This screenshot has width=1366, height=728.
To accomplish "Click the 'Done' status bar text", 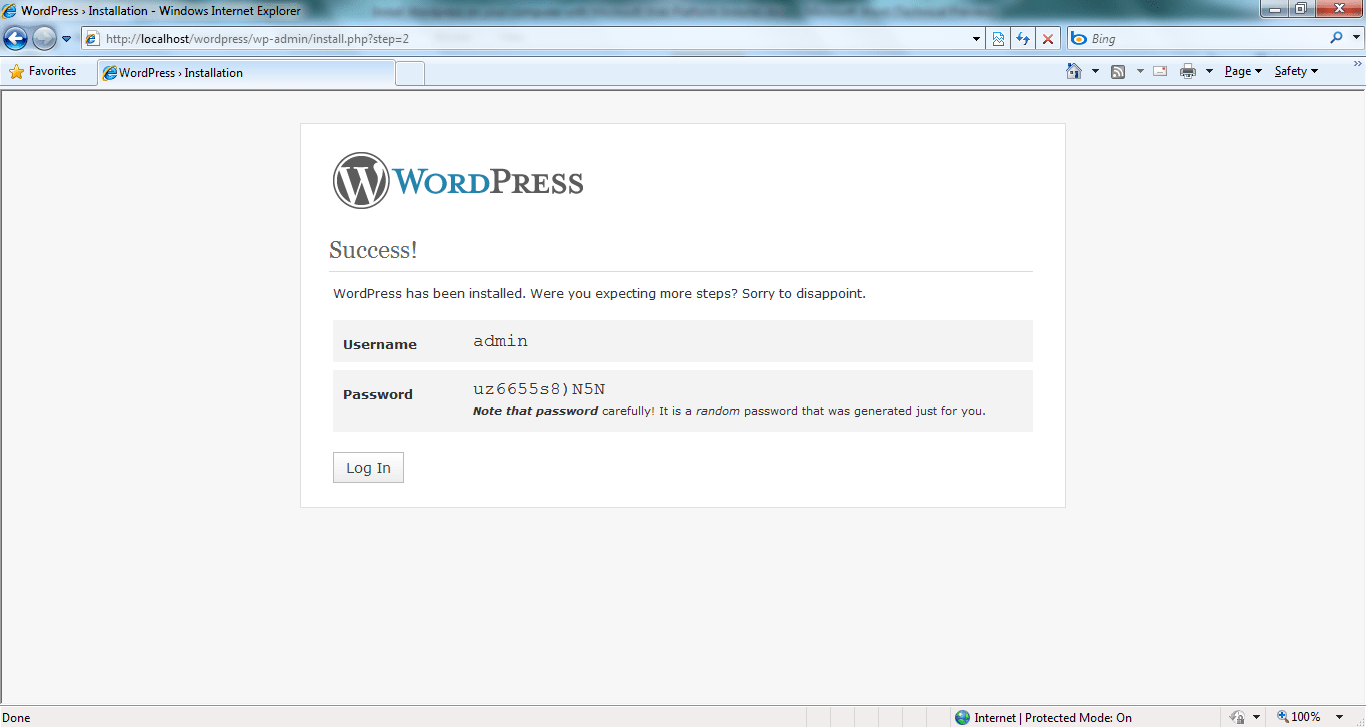I will coord(17,718).
